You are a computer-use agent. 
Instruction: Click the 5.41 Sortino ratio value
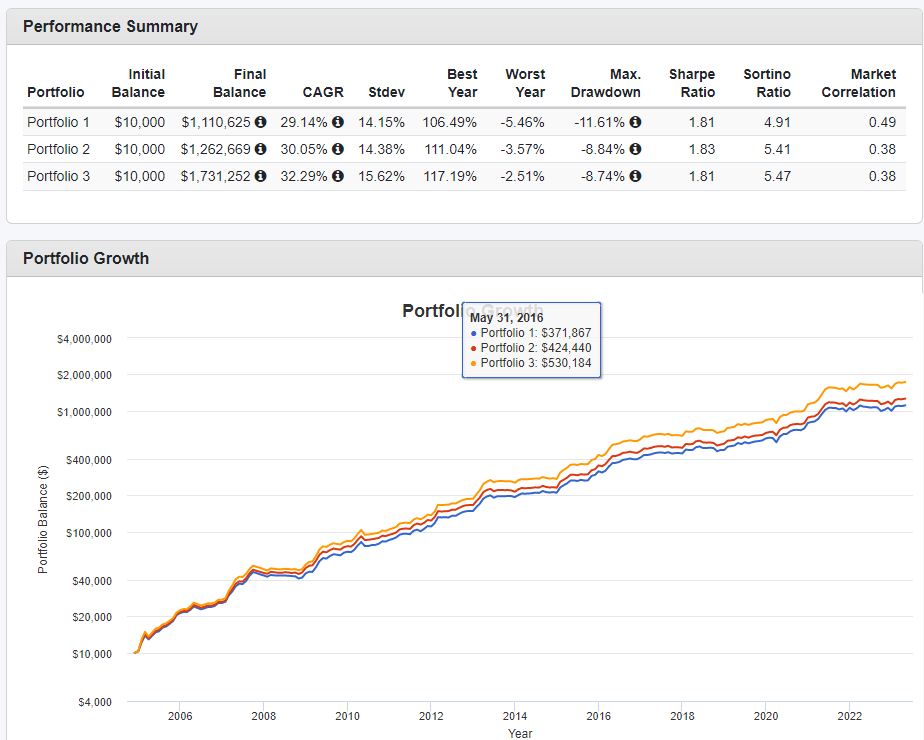tap(777, 150)
